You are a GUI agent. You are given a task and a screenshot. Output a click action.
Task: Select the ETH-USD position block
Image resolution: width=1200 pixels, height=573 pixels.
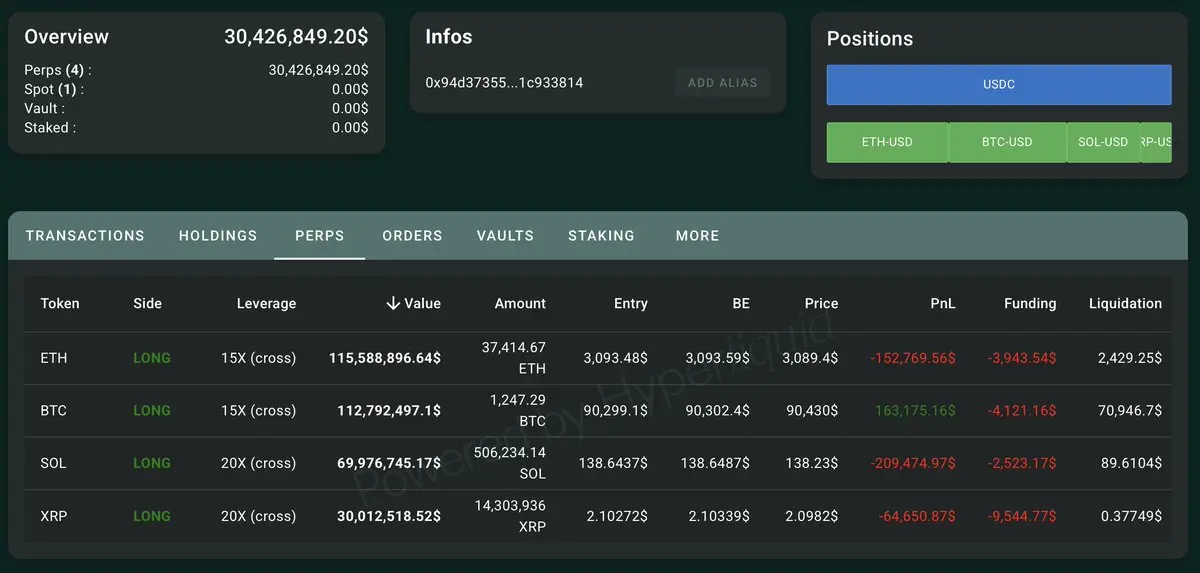coord(887,142)
